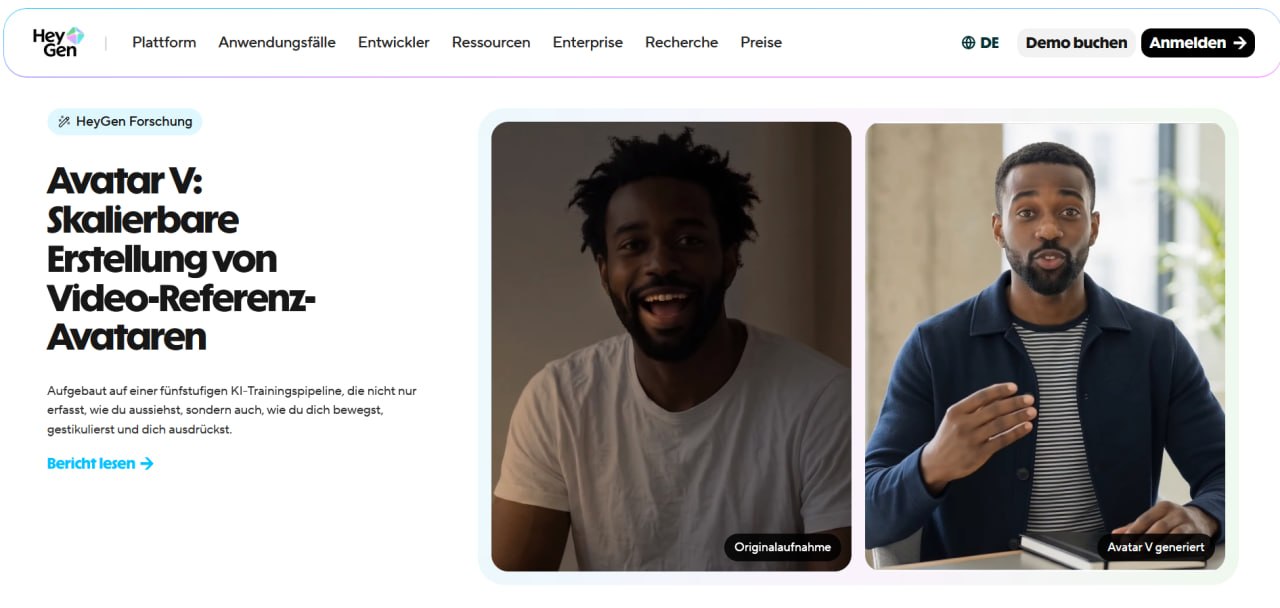This screenshot has width=1280, height=608.
Task: Click the globe language icon
Action: click(x=968, y=43)
